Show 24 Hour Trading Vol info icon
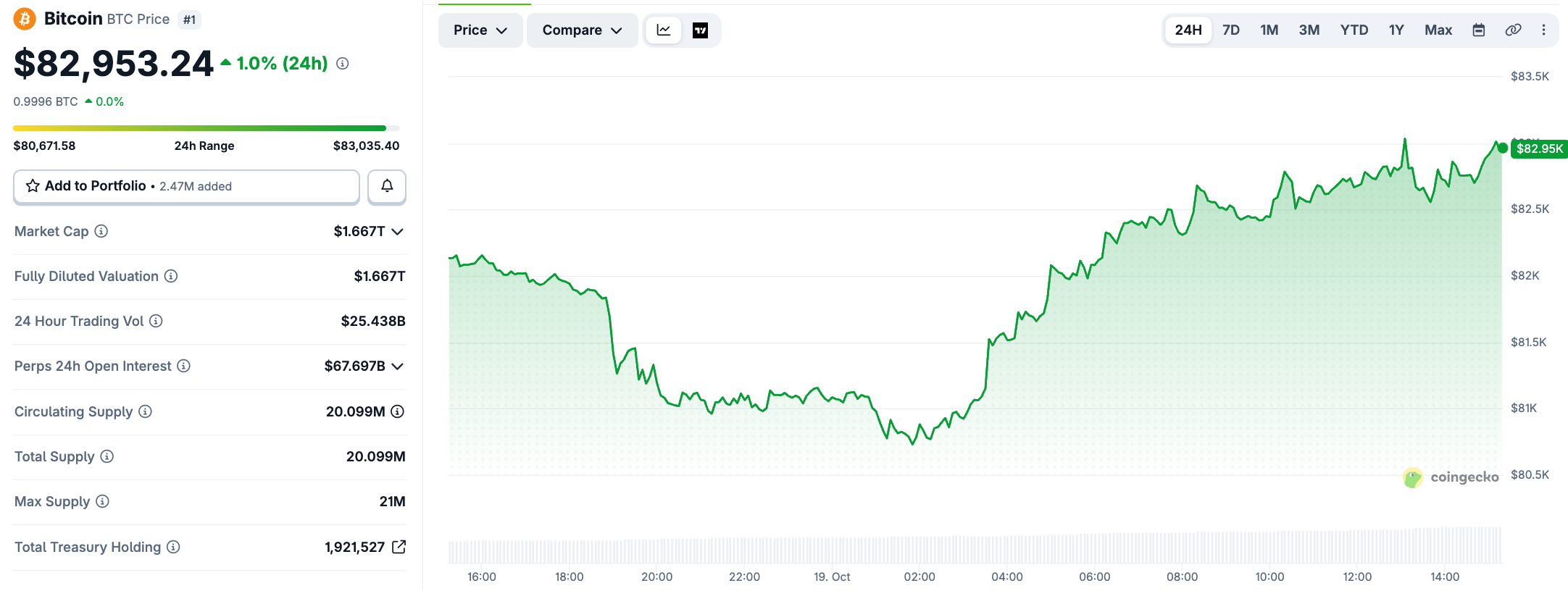This screenshot has width=1568, height=591. pyautogui.click(x=156, y=321)
